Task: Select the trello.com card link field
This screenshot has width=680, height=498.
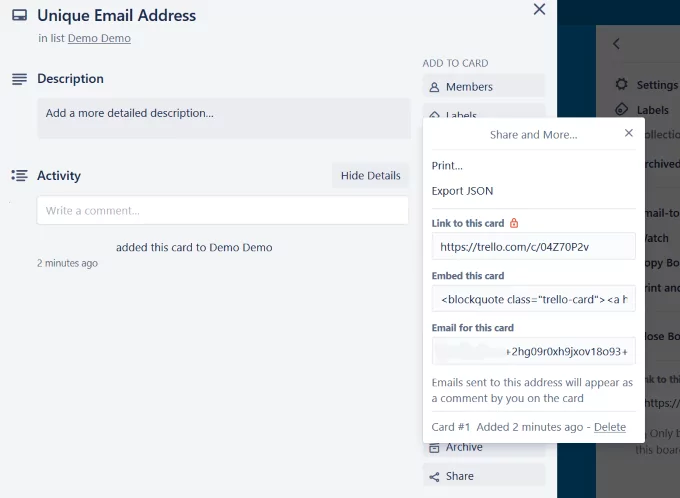Action: coord(533,247)
